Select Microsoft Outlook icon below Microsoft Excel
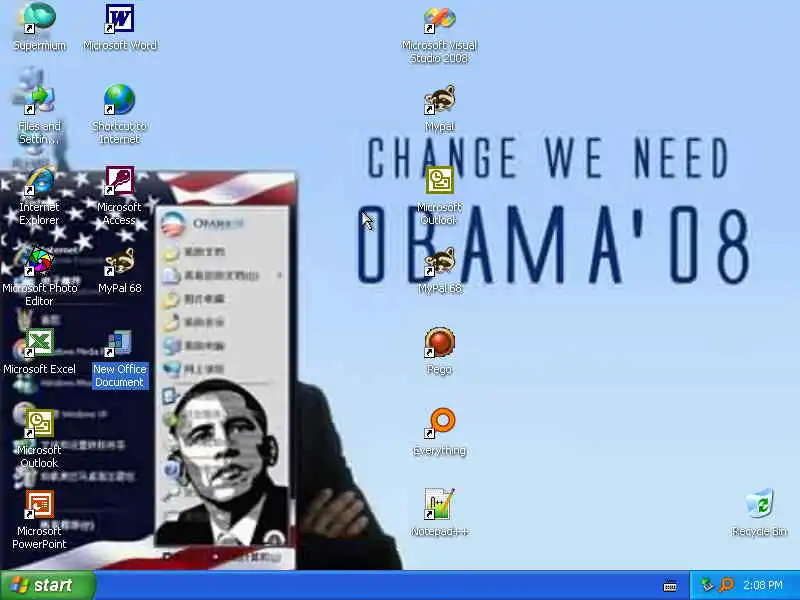The image size is (800, 600). coord(40,423)
